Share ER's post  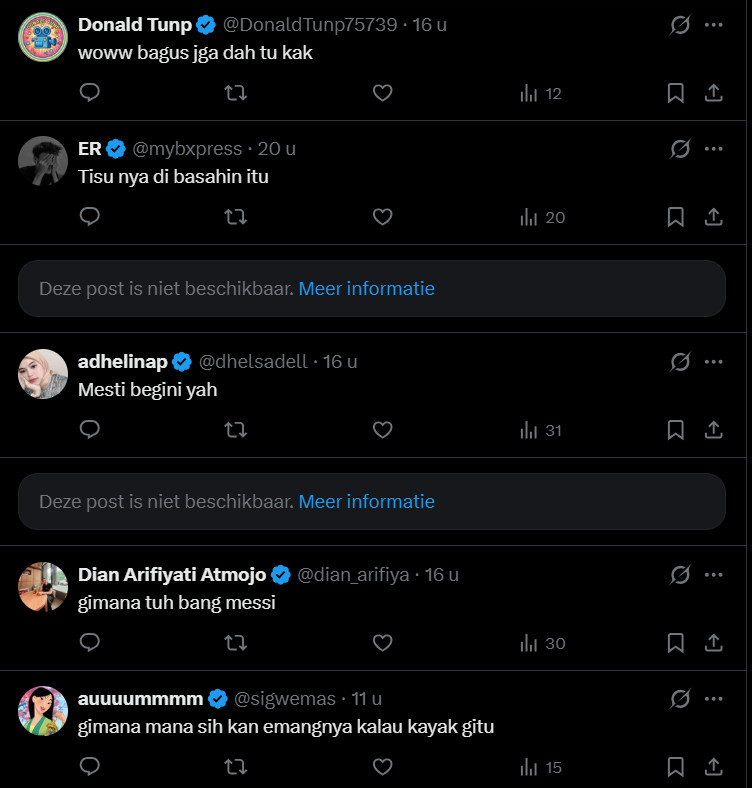(714, 216)
